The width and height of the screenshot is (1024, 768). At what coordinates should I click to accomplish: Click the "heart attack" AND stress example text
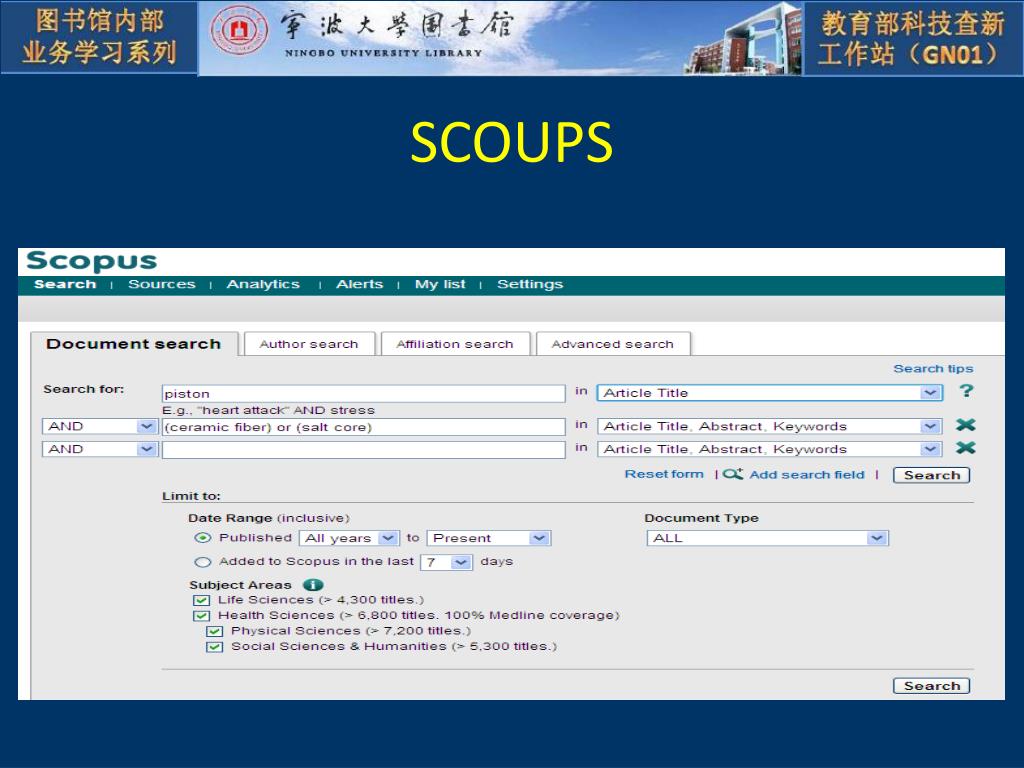[286, 410]
